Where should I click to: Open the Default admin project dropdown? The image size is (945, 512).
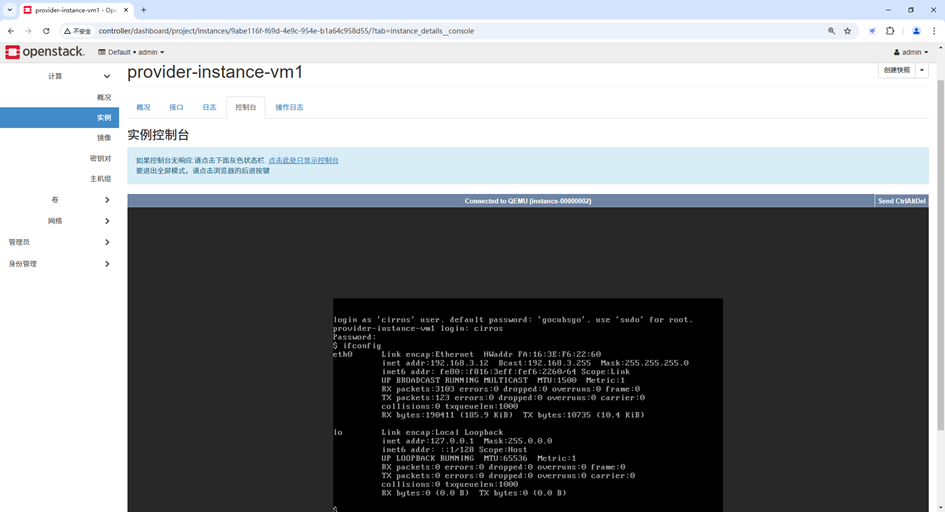131,52
